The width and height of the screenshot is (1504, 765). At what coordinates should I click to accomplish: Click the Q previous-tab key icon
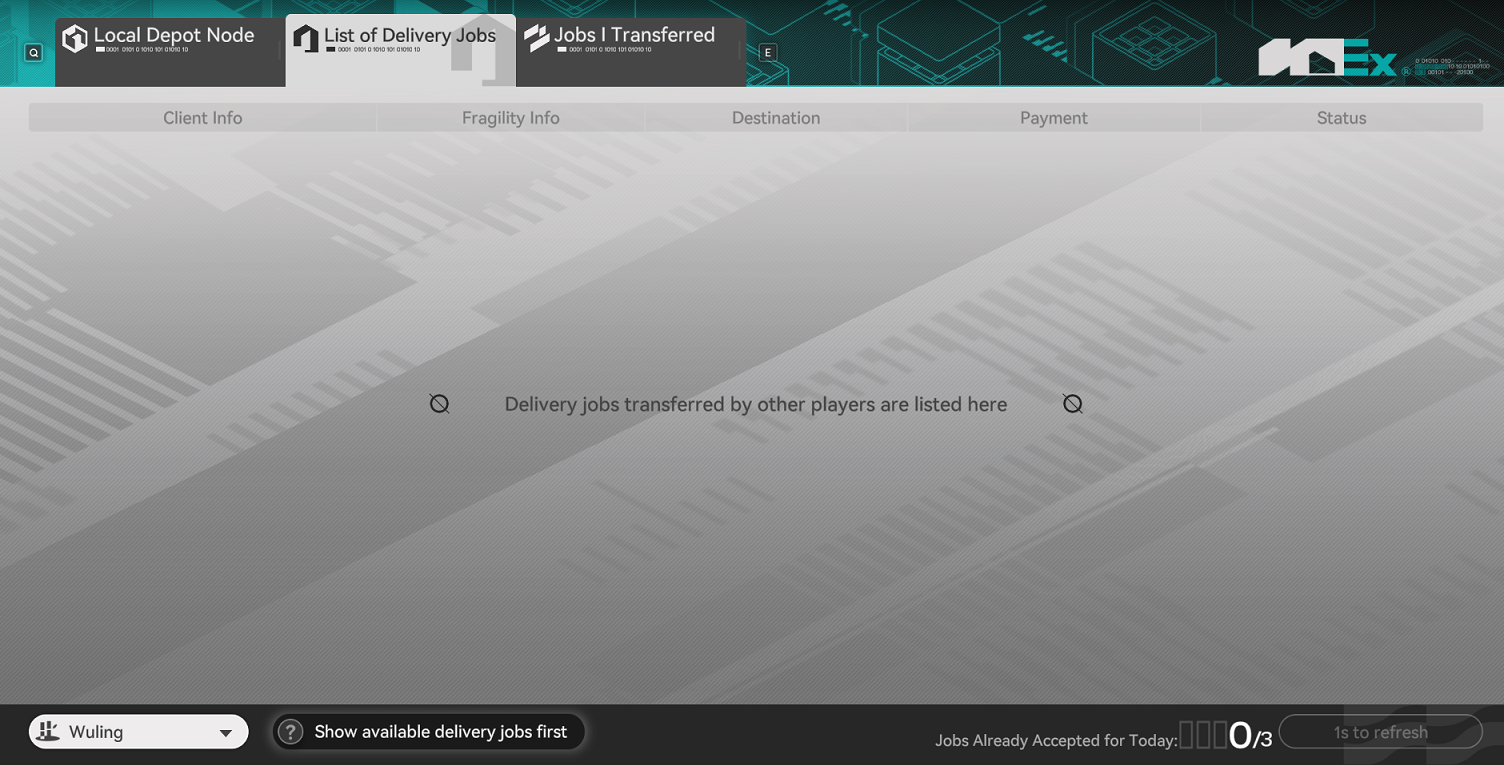(34, 53)
